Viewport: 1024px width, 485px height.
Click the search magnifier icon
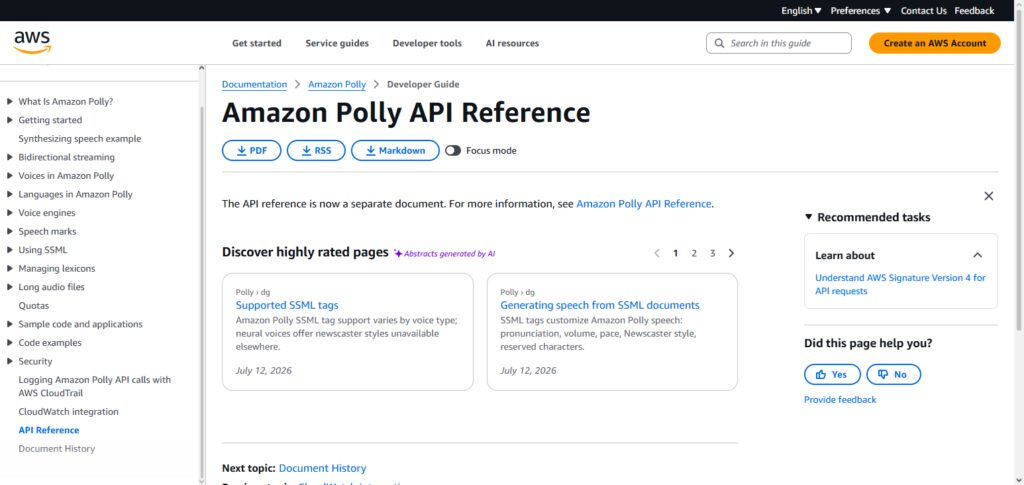click(x=720, y=43)
